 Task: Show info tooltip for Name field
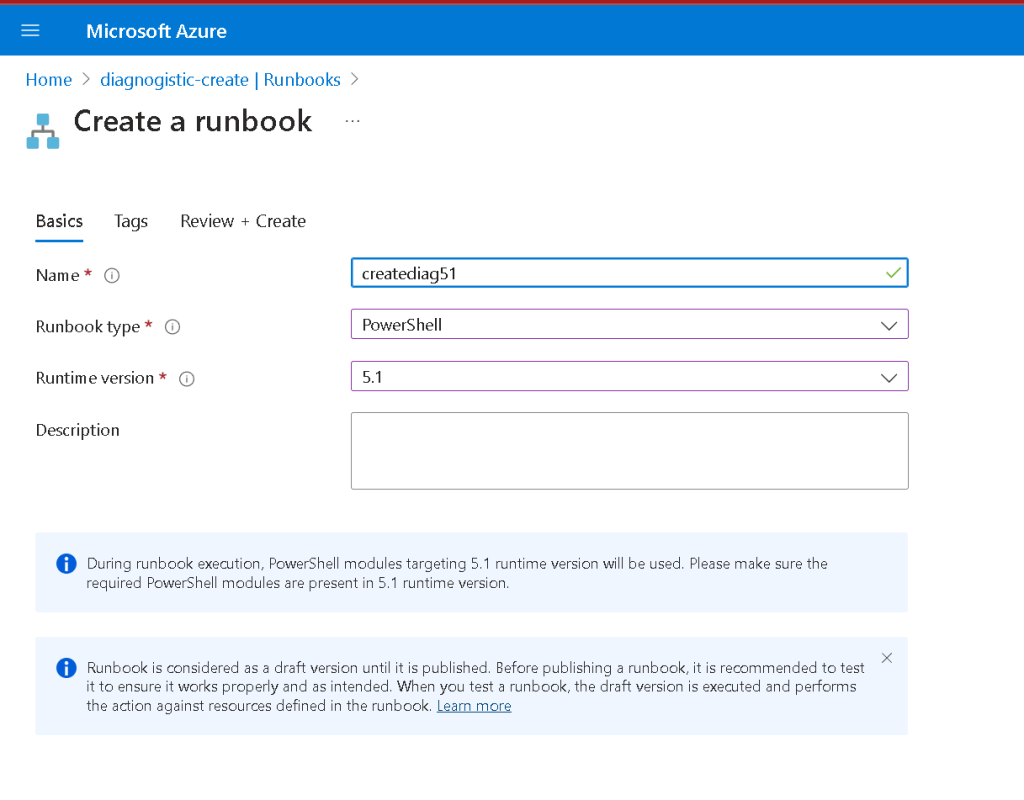(112, 276)
